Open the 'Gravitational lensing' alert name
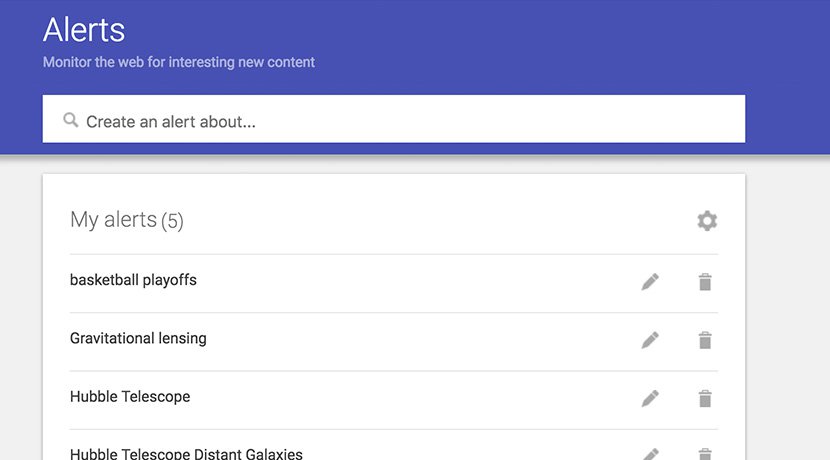Viewport: 830px width, 460px height. [x=138, y=338]
